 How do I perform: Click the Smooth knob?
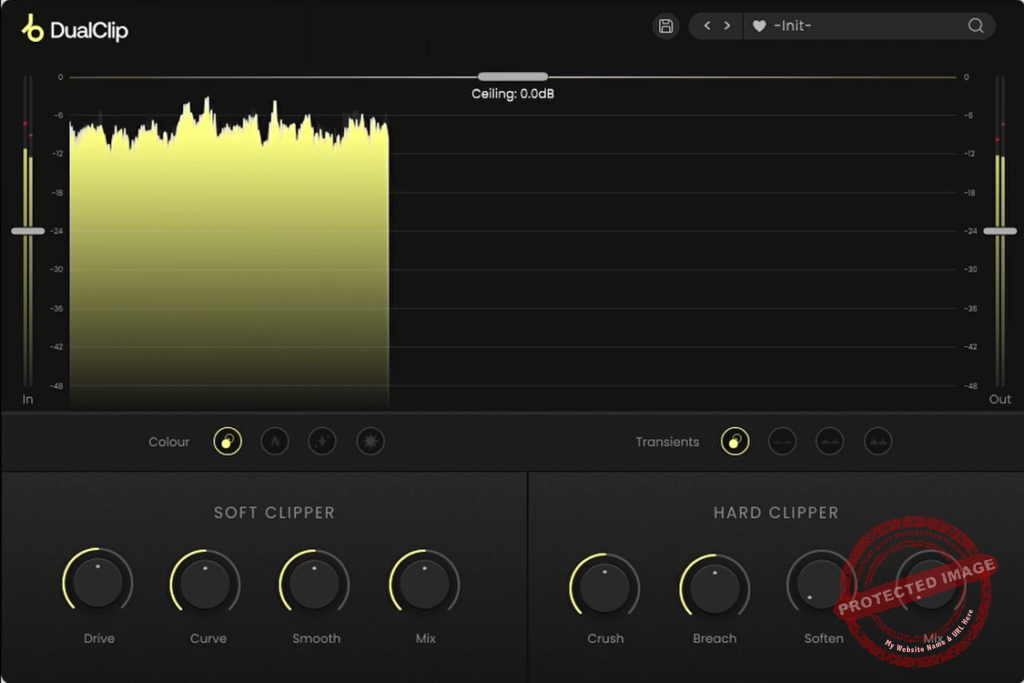[314, 584]
